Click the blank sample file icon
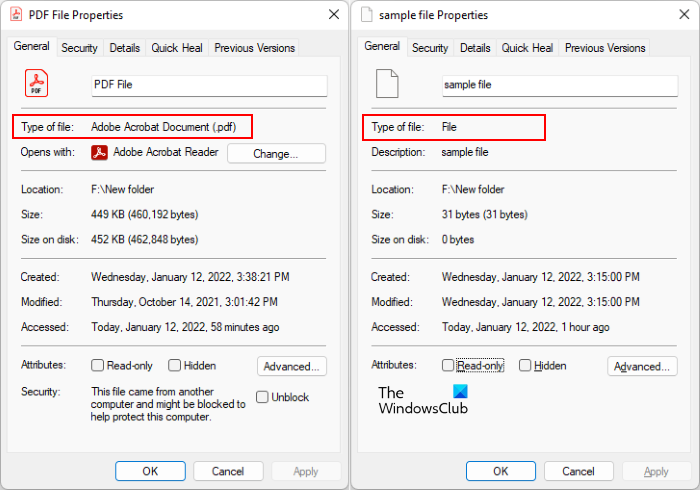Viewport: 700px width, 490px height. [x=387, y=84]
